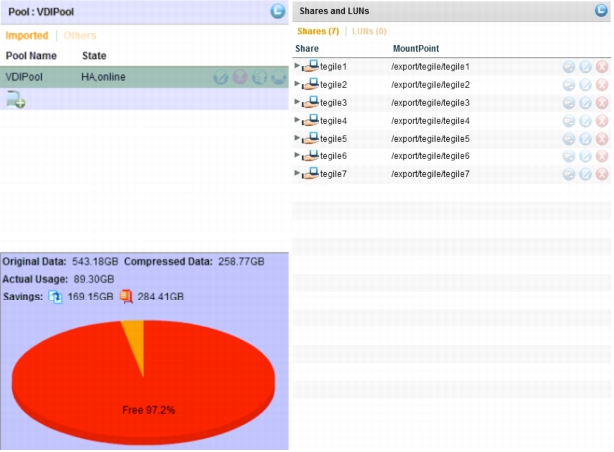Refresh the Shares and LUNs panel
This screenshot has width=614, height=452.
(601, 10)
